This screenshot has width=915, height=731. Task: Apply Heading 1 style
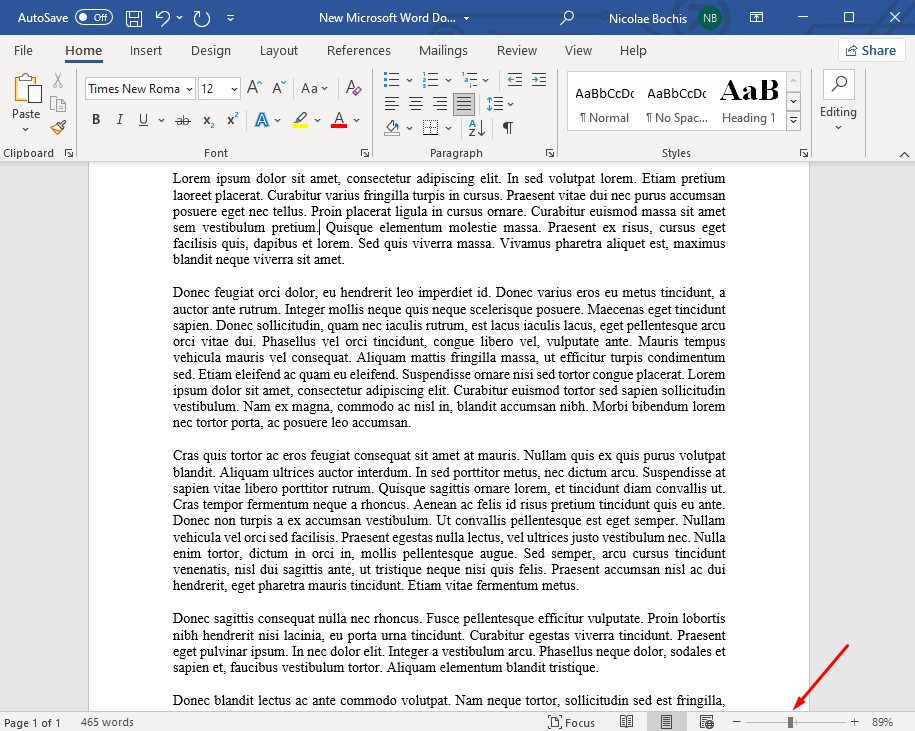point(749,101)
